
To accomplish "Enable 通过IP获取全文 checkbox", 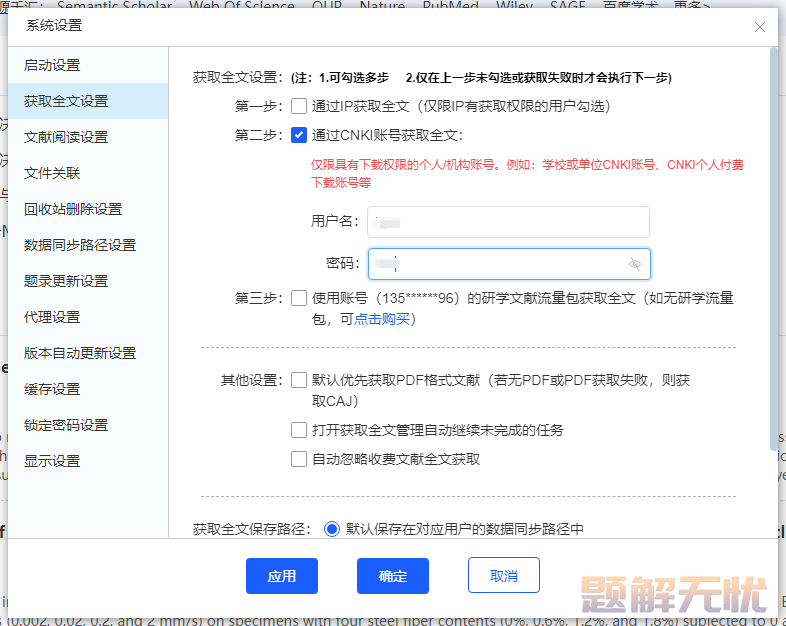I will pos(299,106).
